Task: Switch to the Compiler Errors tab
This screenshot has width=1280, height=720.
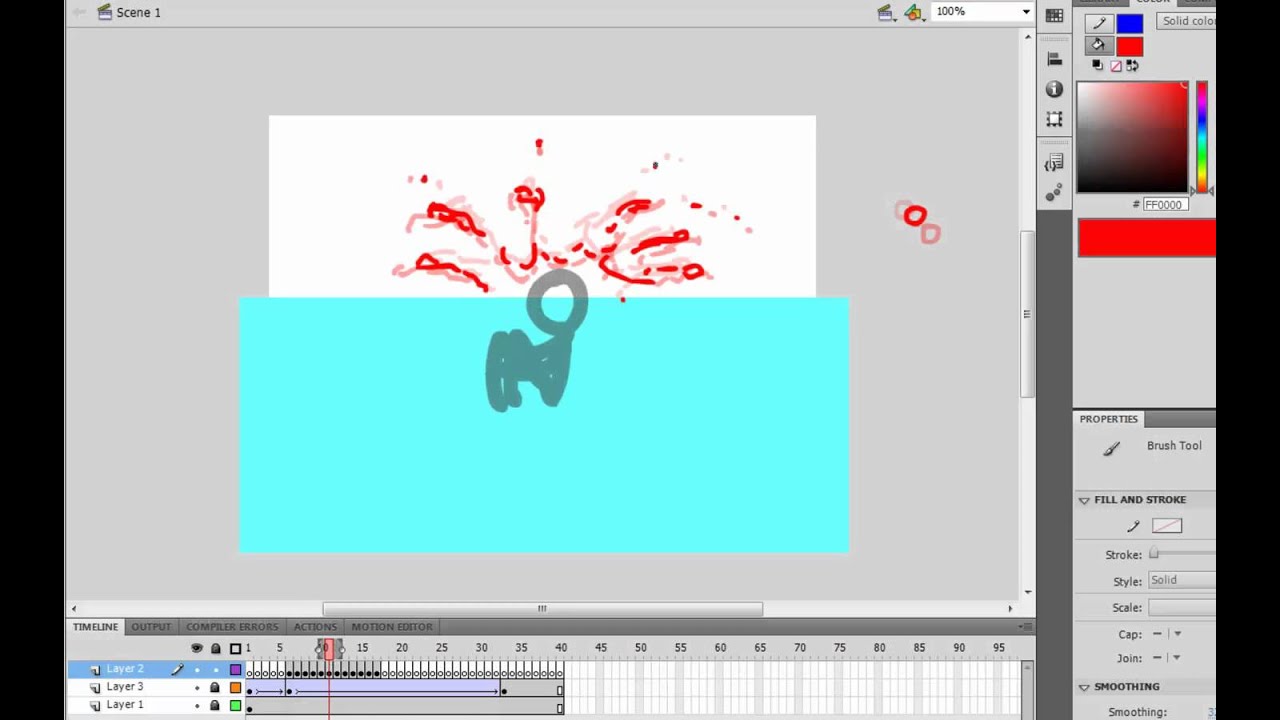Action: coord(232,627)
